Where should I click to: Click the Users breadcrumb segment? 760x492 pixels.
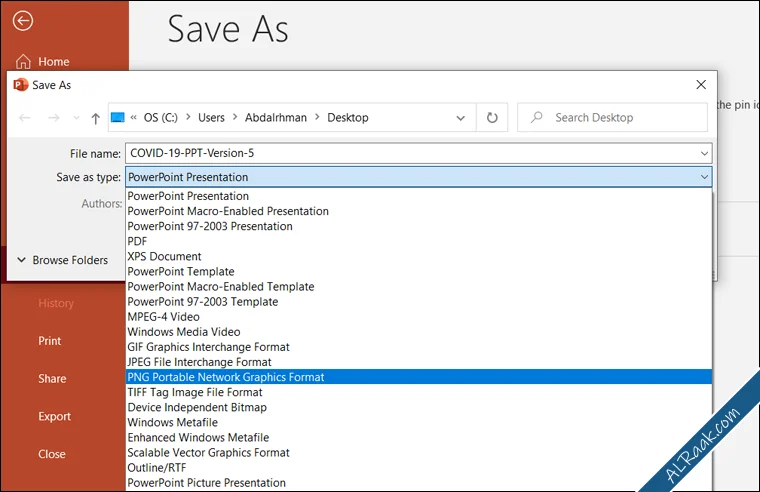pyautogui.click(x=211, y=117)
